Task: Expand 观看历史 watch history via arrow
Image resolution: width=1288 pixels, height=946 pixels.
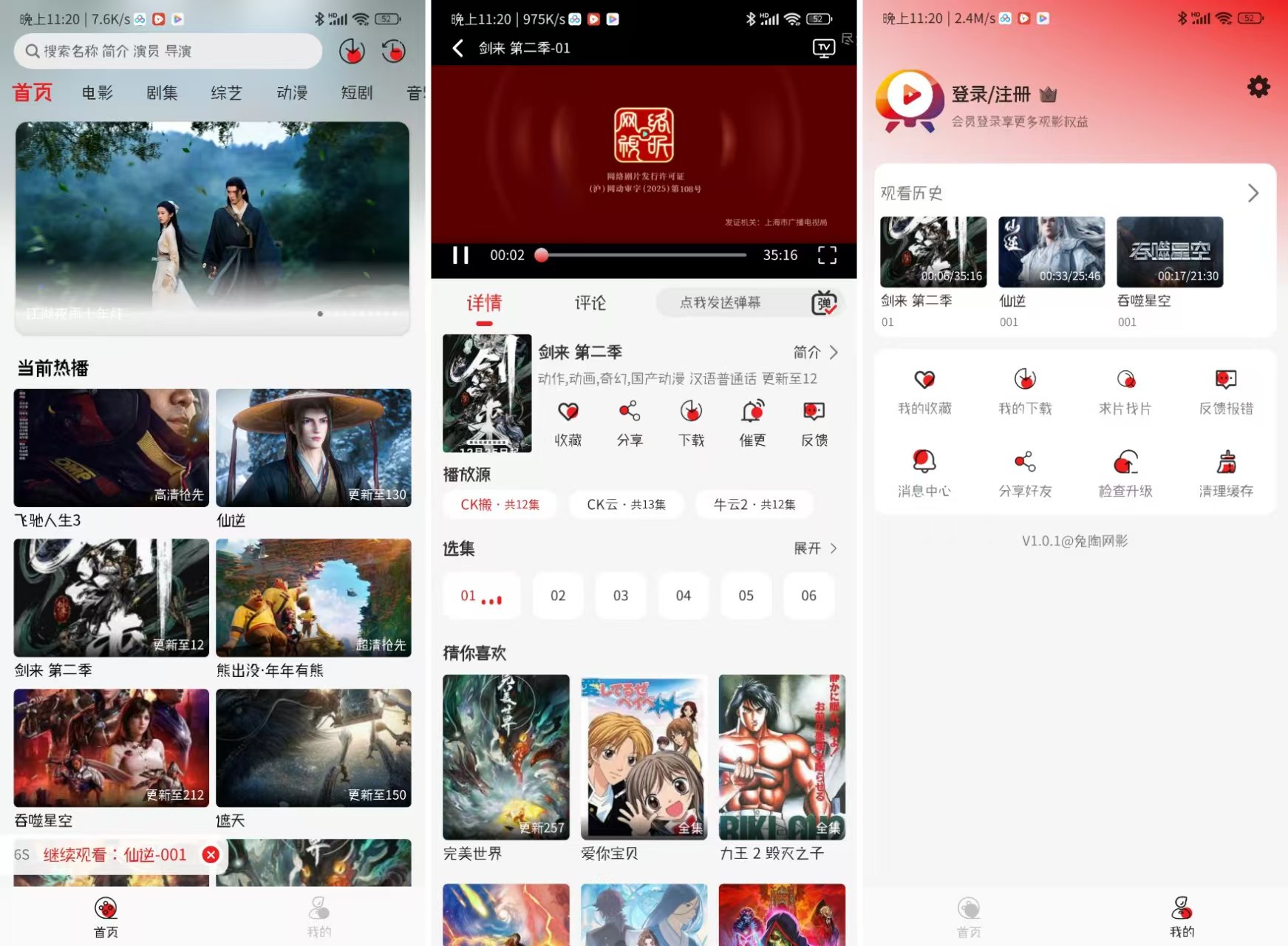Action: (x=1253, y=193)
